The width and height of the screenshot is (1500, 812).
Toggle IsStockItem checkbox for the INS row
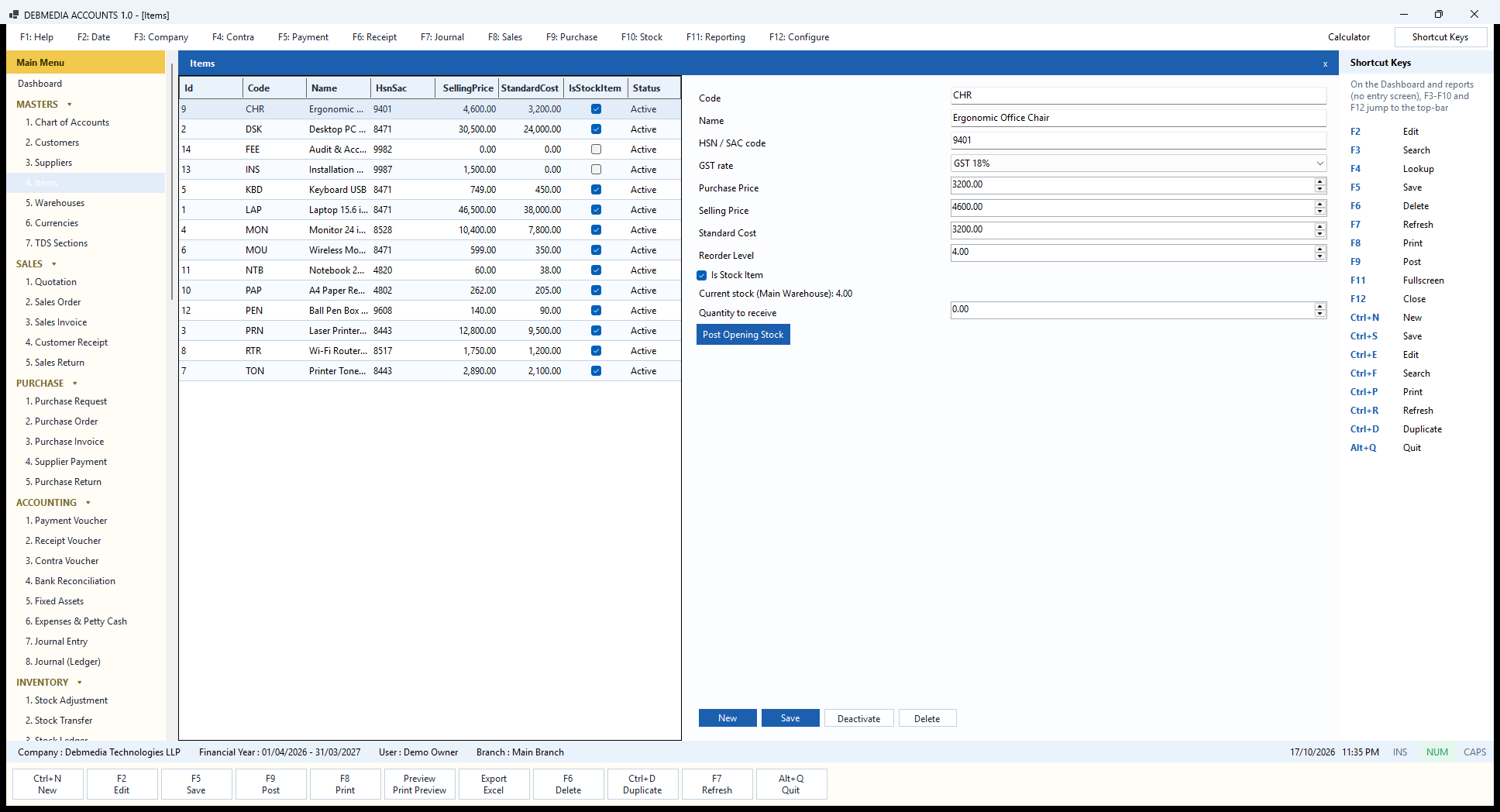point(596,170)
